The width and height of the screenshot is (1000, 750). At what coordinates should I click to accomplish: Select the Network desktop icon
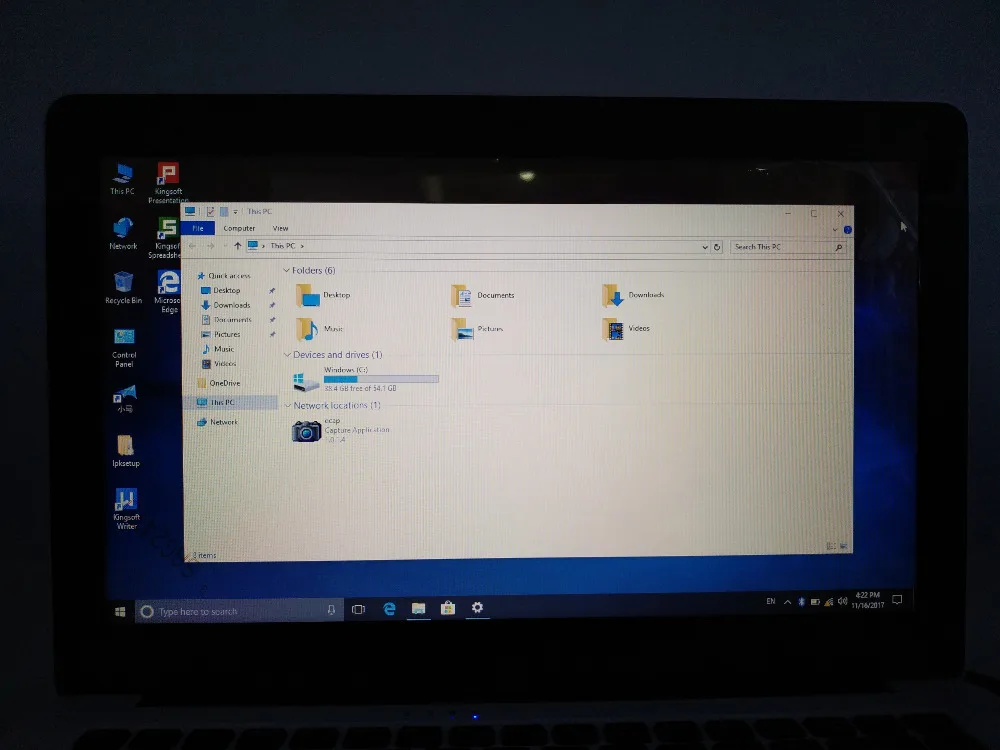[x=123, y=233]
